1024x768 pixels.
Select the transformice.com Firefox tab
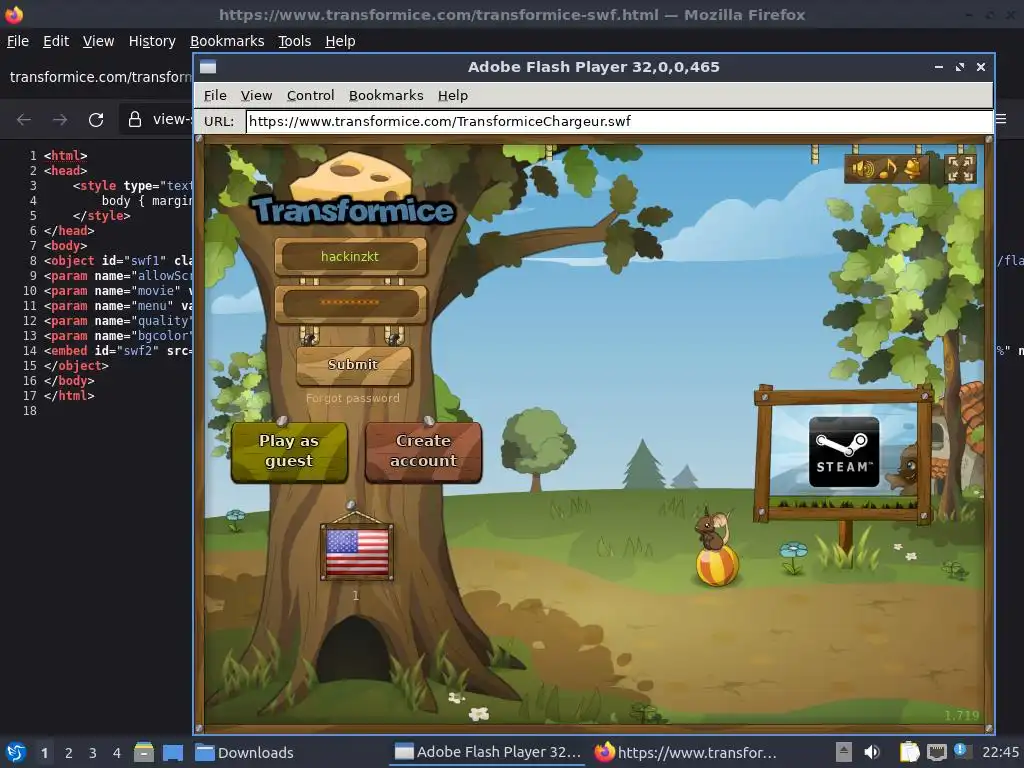click(100, 77)
